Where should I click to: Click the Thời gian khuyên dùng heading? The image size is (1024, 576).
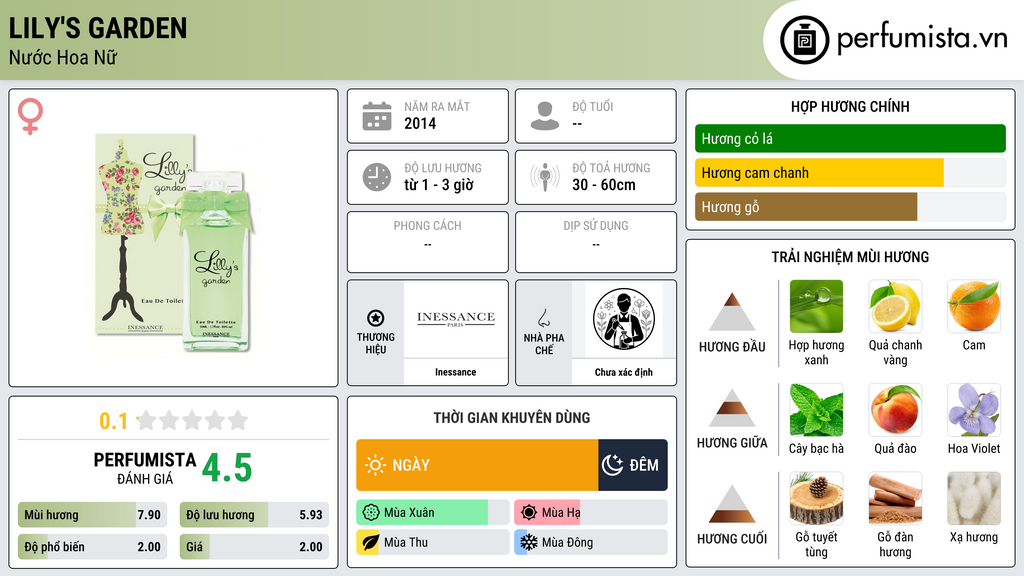512,417
